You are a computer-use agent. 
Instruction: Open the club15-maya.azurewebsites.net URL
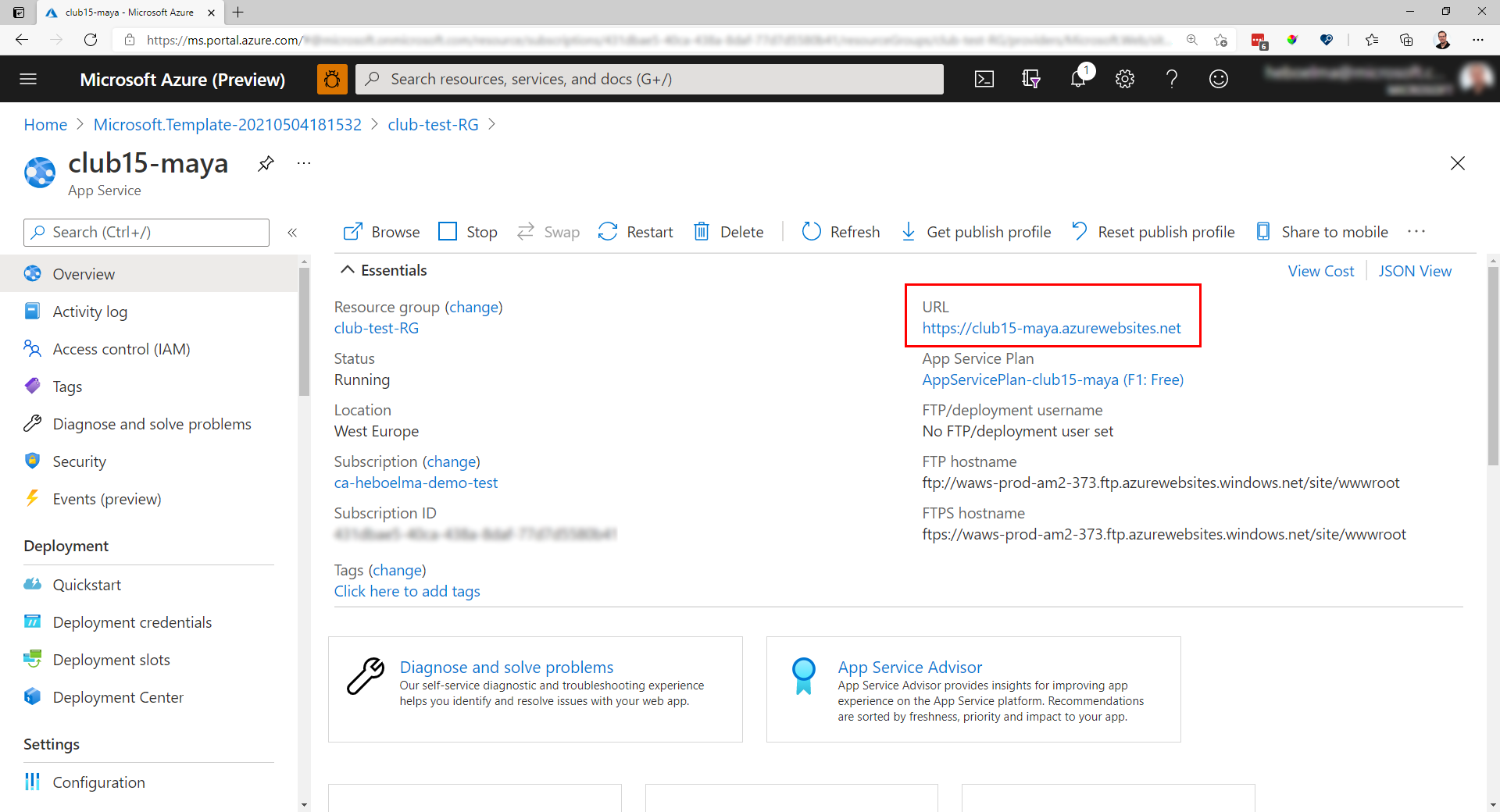coord(1052,329)
